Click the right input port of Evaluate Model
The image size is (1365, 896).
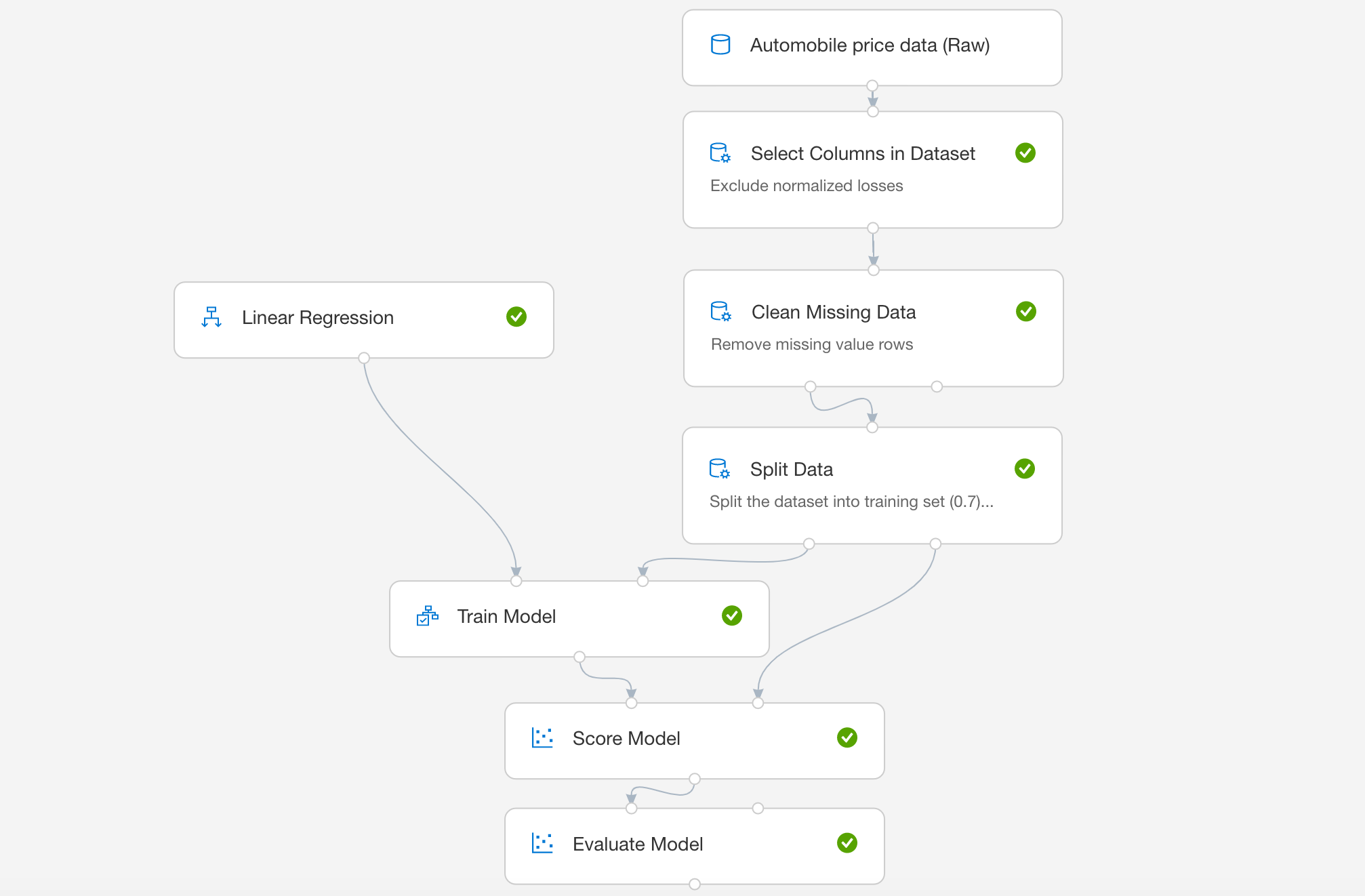coord(758,809)
